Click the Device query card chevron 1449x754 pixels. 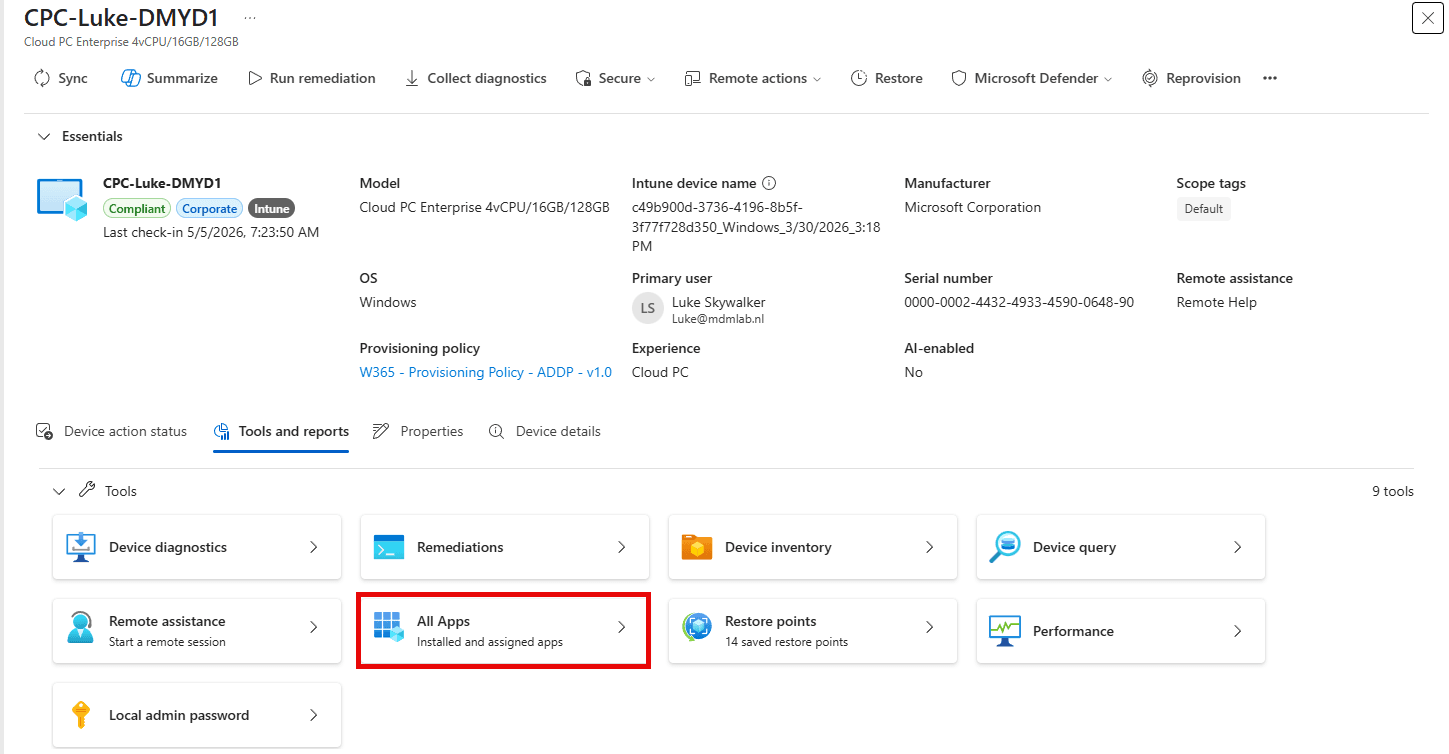point(1237,547)
